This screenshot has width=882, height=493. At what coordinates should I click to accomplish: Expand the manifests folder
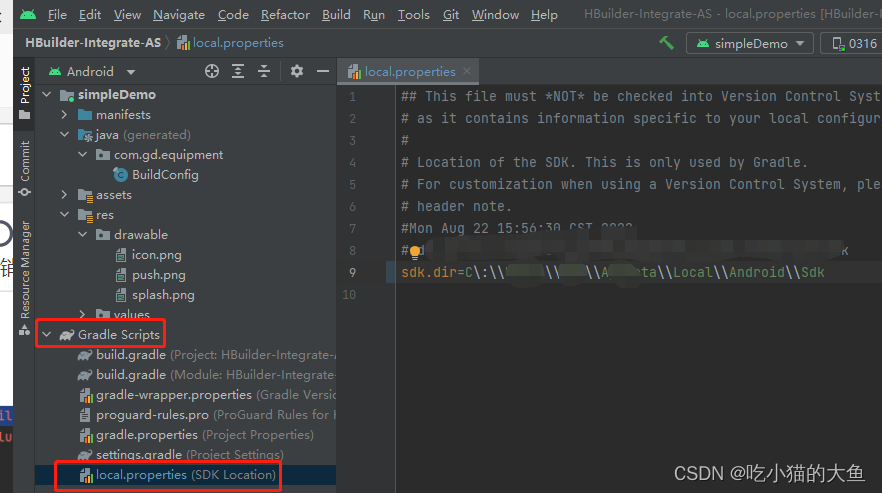(x=65, y=115)
